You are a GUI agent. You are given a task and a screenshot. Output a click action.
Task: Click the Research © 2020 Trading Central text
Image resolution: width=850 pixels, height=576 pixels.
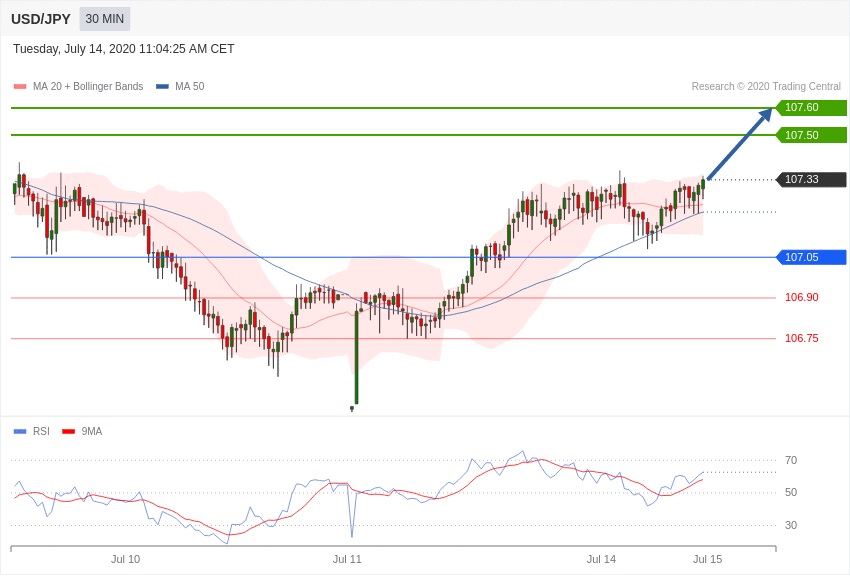click(x=766, y=87)
